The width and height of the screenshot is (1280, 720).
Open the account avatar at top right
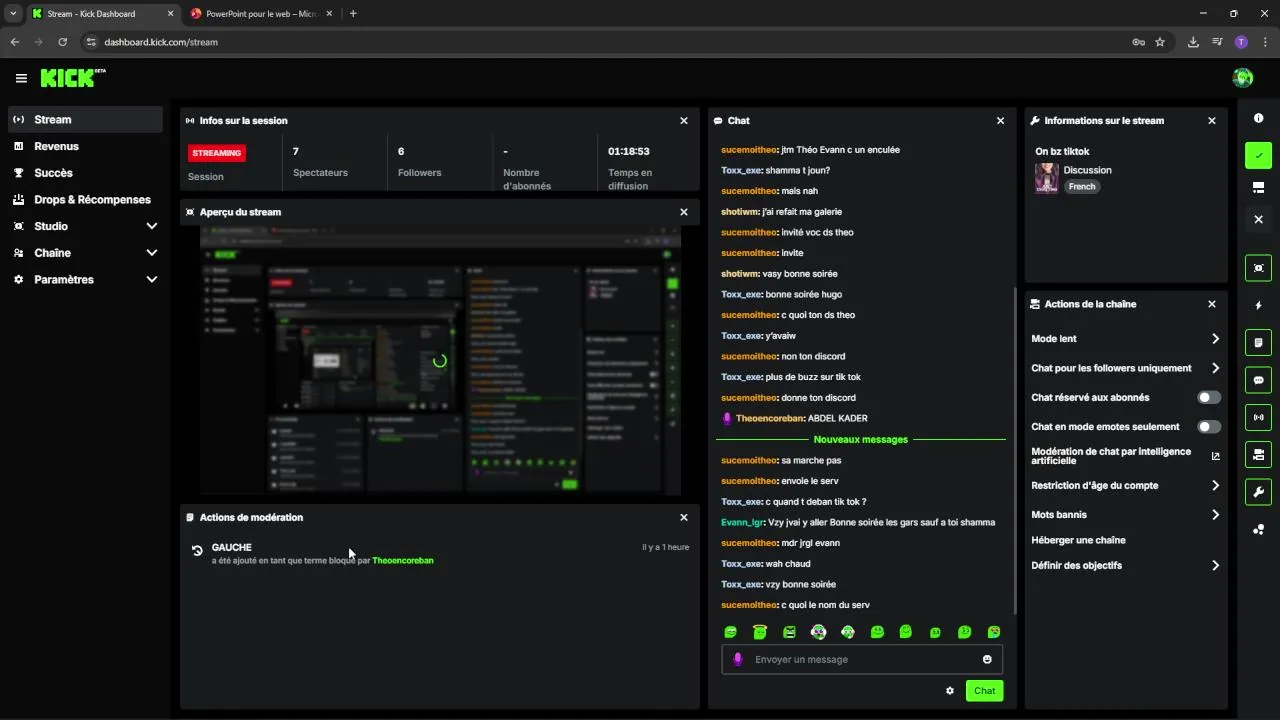pos(1243,77)
